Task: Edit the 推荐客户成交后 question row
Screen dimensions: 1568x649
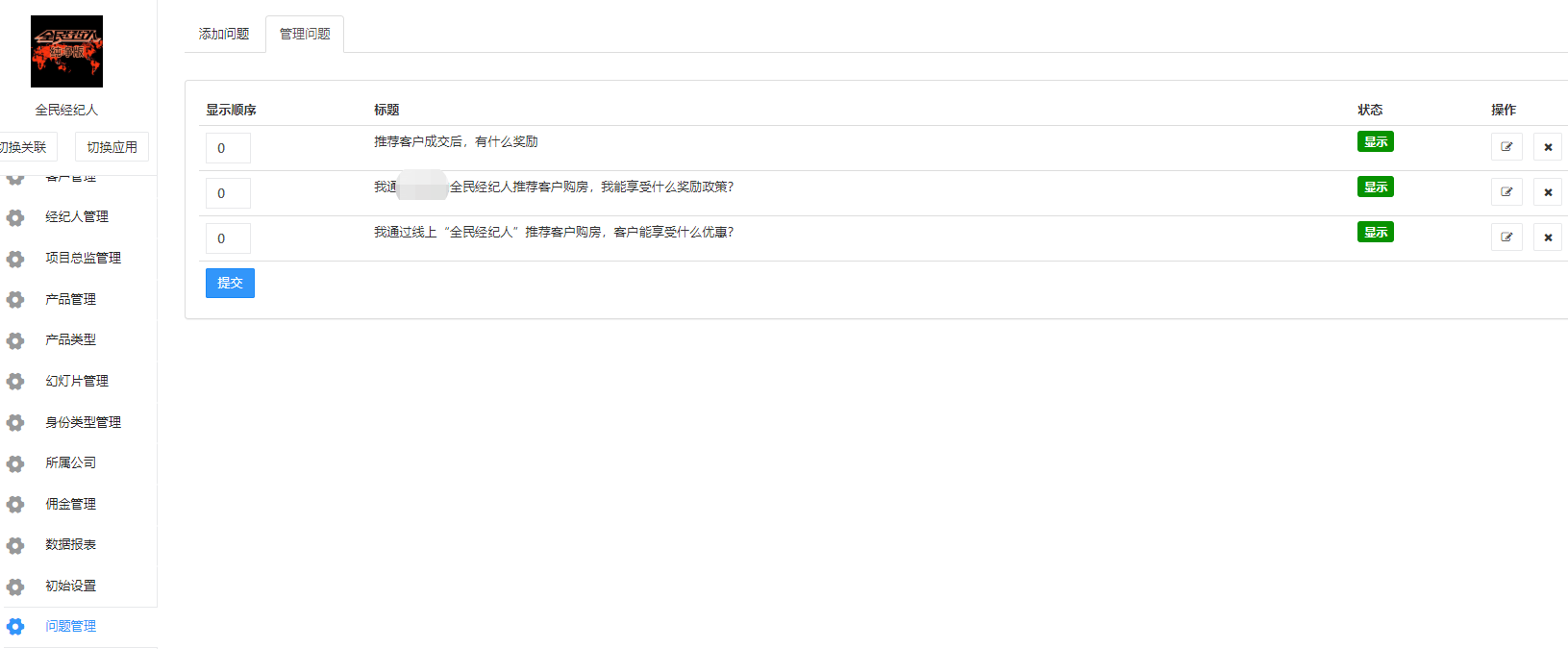Action: [1506, 147]
